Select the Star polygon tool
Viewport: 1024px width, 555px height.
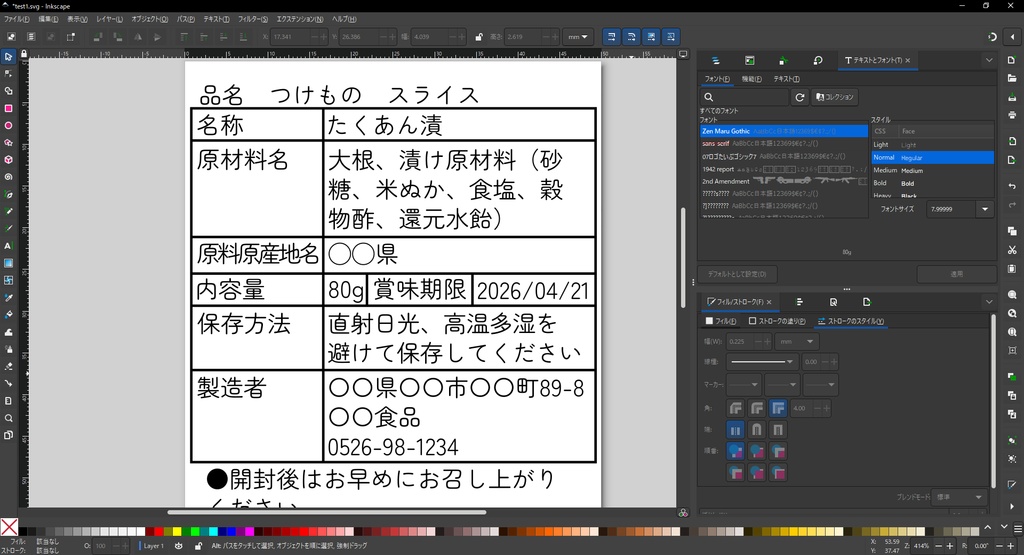click(8, 142)
